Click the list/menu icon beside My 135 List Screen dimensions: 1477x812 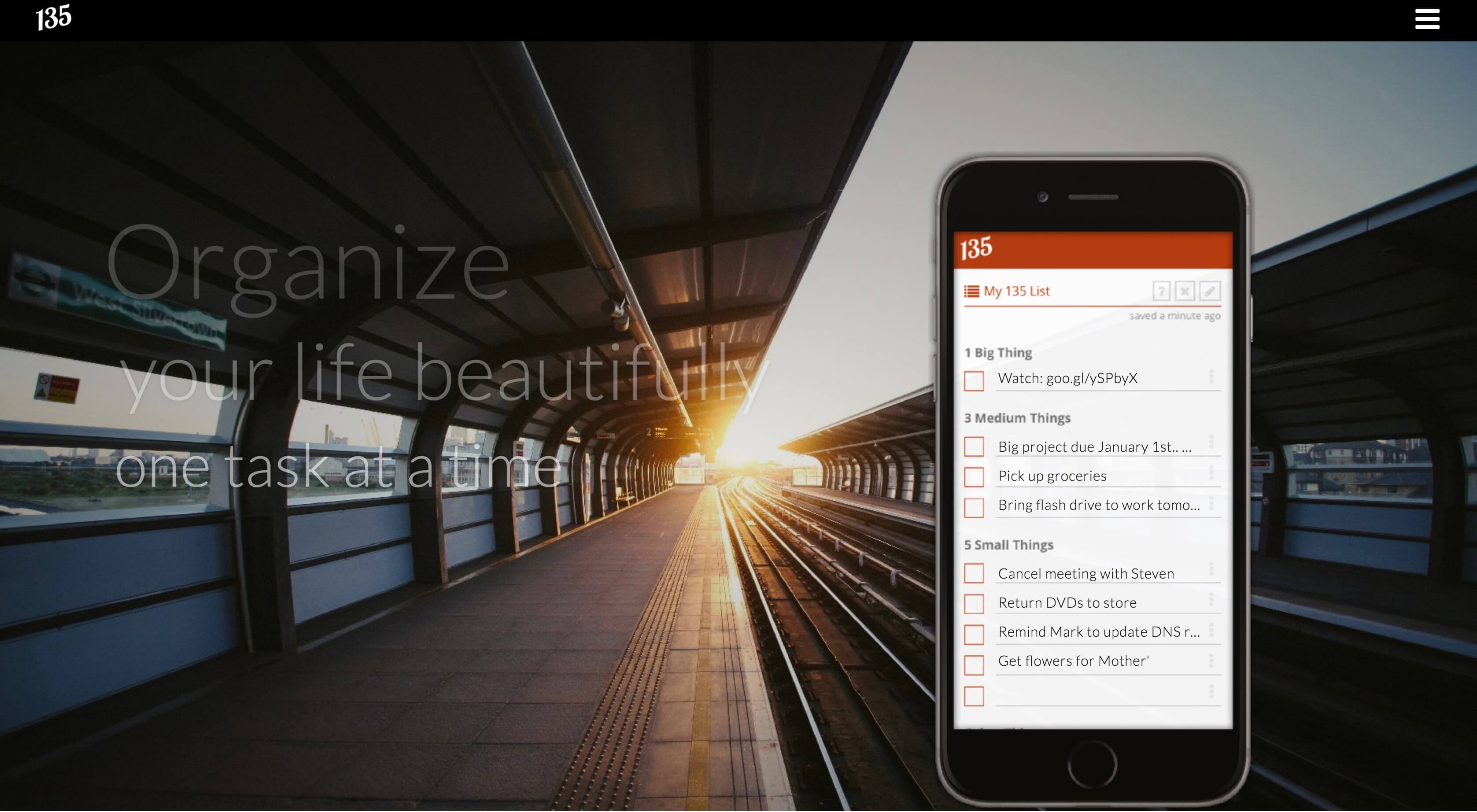tap(972, 290)
